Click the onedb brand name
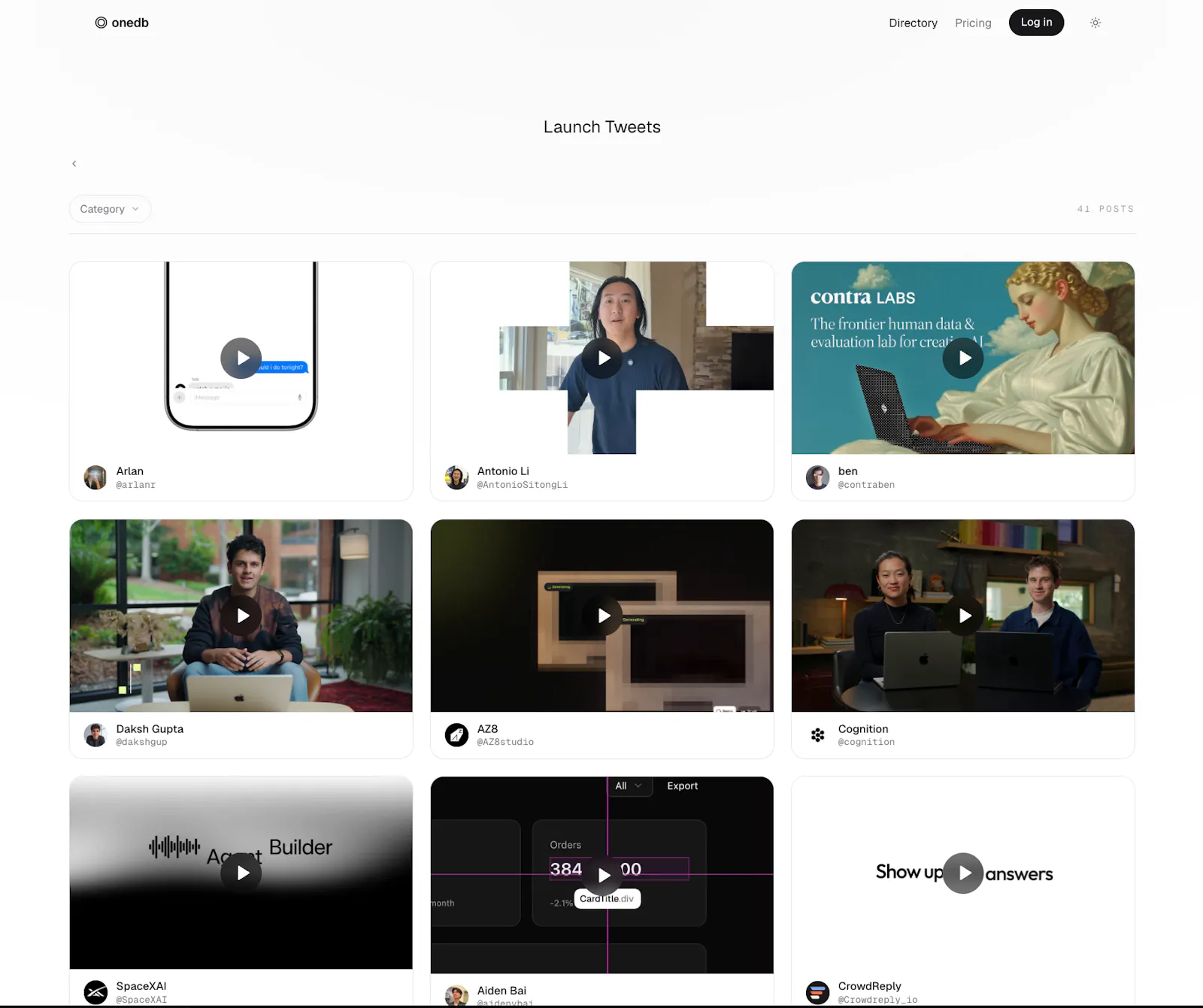 (130, 23)
